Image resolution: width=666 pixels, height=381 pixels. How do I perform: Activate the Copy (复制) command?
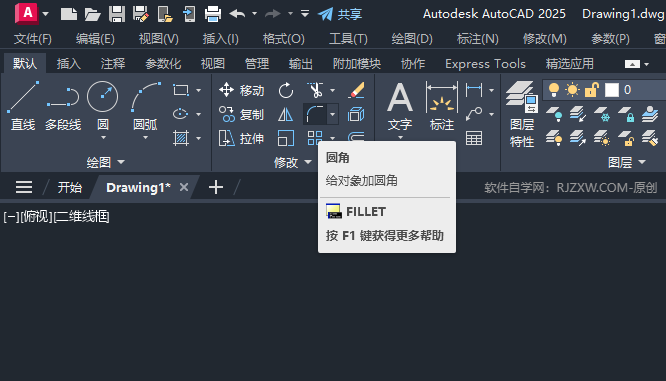click(x=241, y=114)
